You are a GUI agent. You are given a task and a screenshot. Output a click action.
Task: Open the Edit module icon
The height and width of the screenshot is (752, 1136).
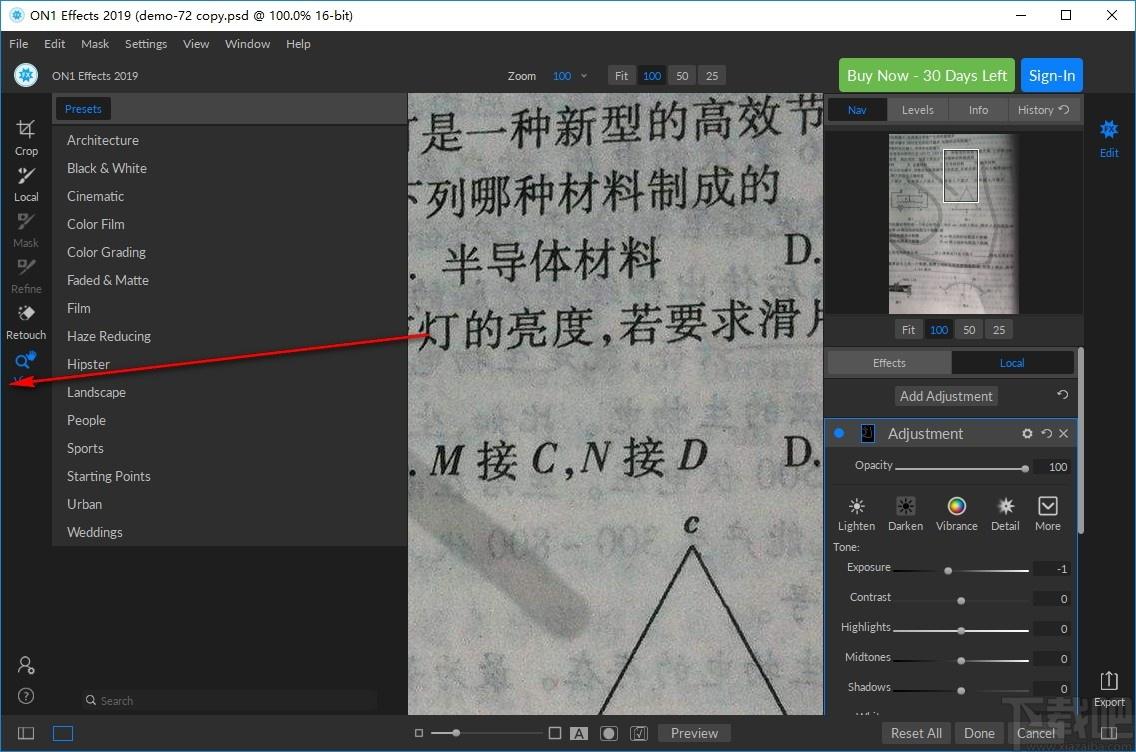tap(1108, 138)
